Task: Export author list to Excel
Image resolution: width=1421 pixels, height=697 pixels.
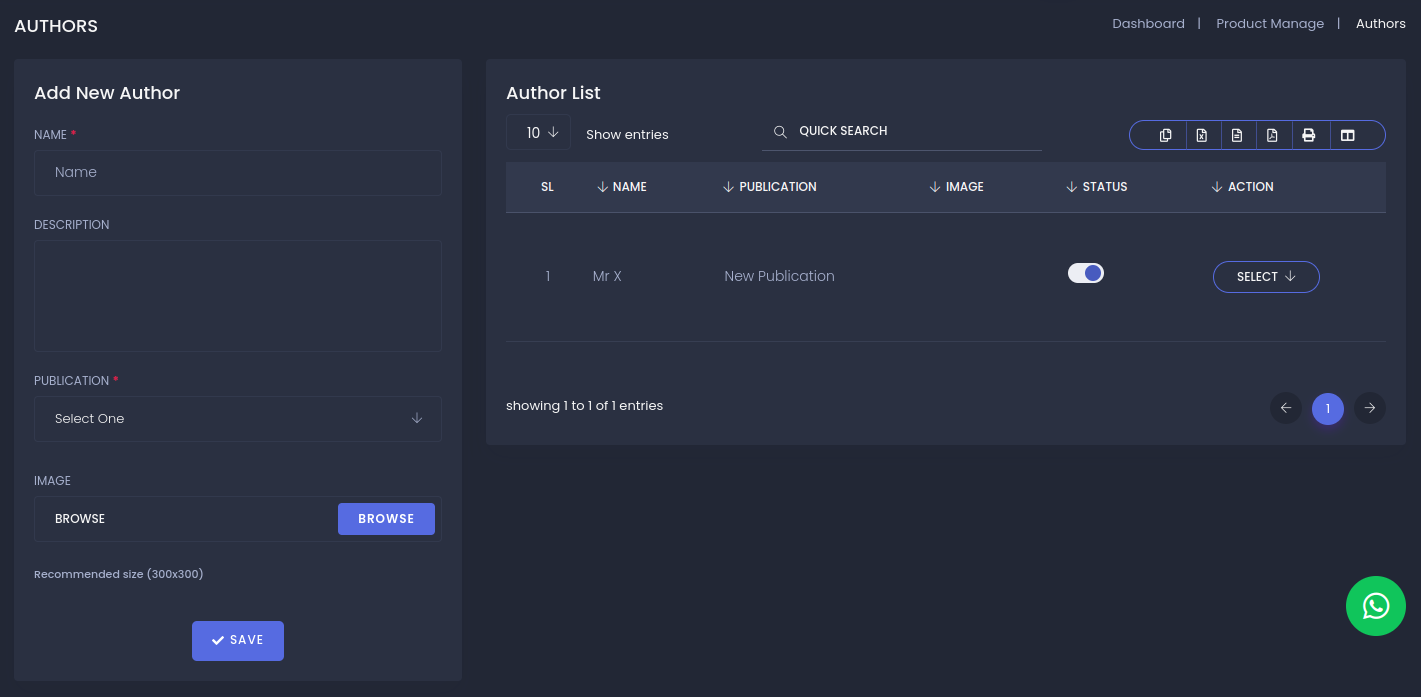Action: coord(1202,135)
